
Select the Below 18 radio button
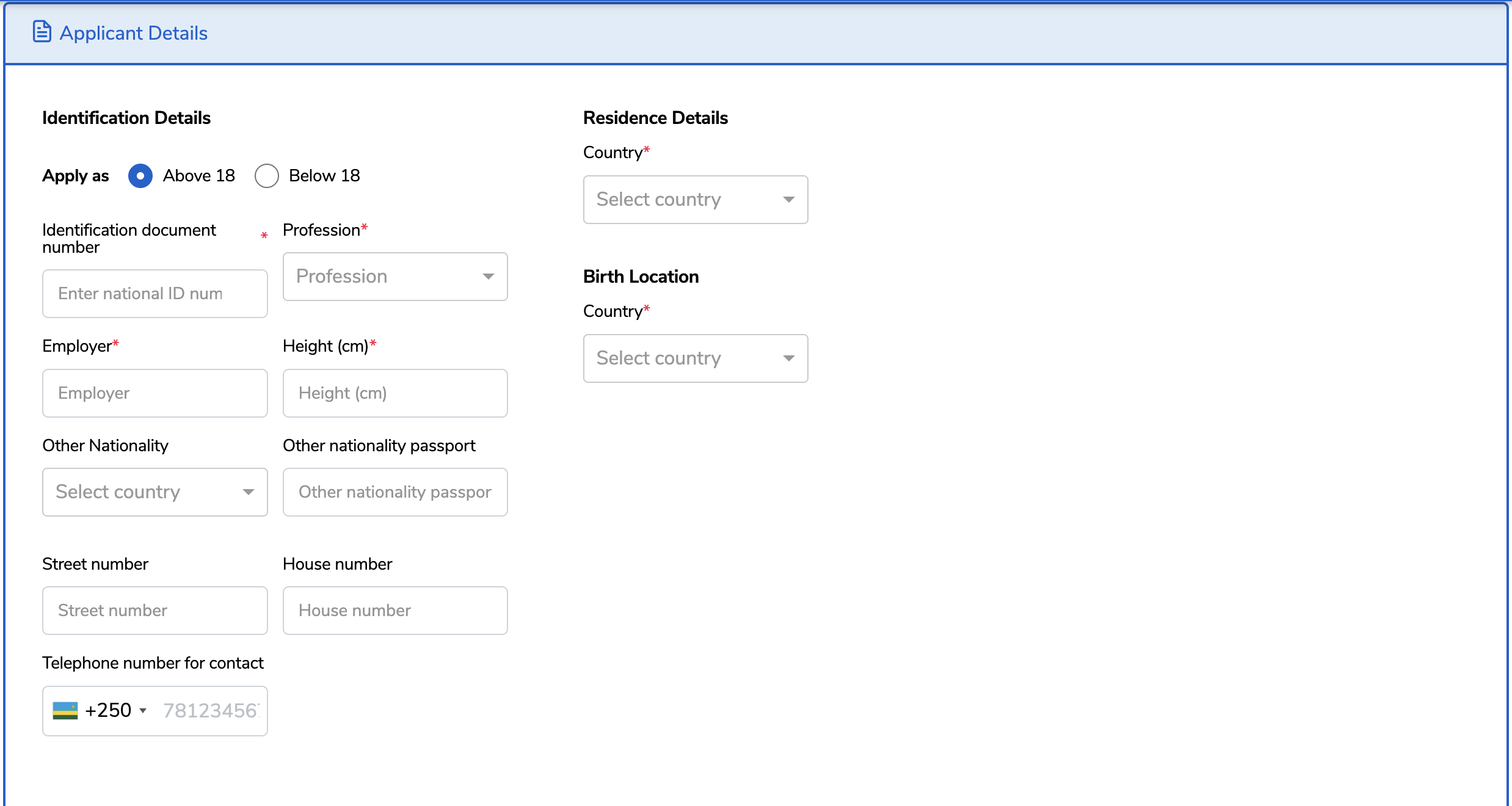click(267, 176)
